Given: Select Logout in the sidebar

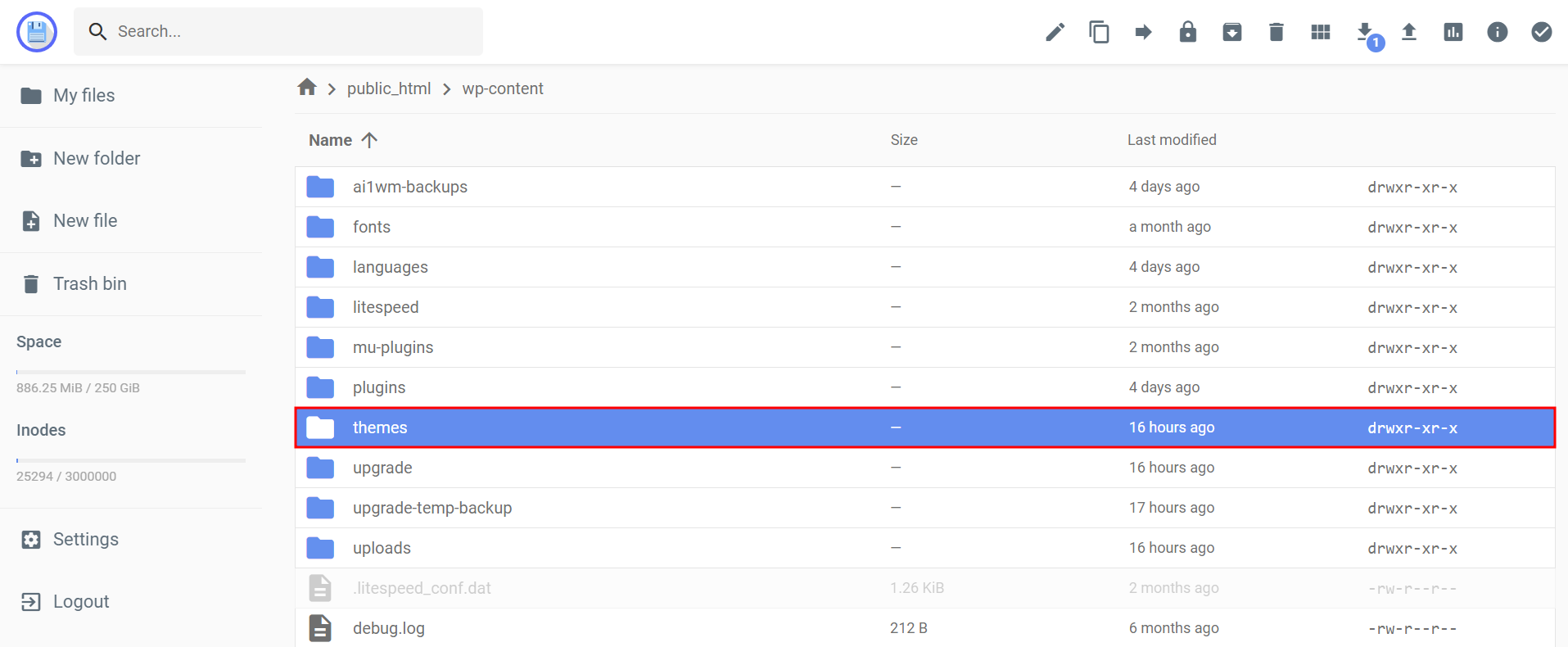Looking at the screenshot, I should coord(81,601).
